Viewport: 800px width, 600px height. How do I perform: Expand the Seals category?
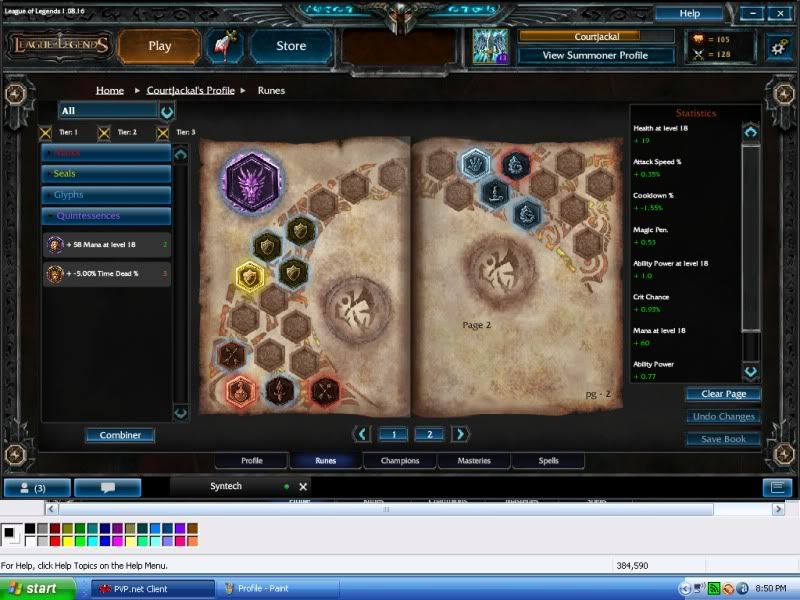pos(106,174)
